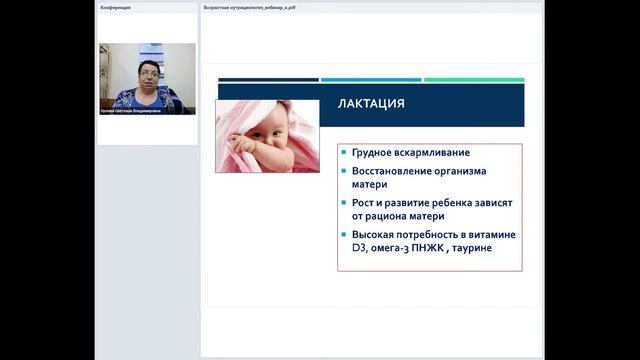The image size is (640, 360).
Task: Click the Конференция panel header
Action: pos(116,7)
